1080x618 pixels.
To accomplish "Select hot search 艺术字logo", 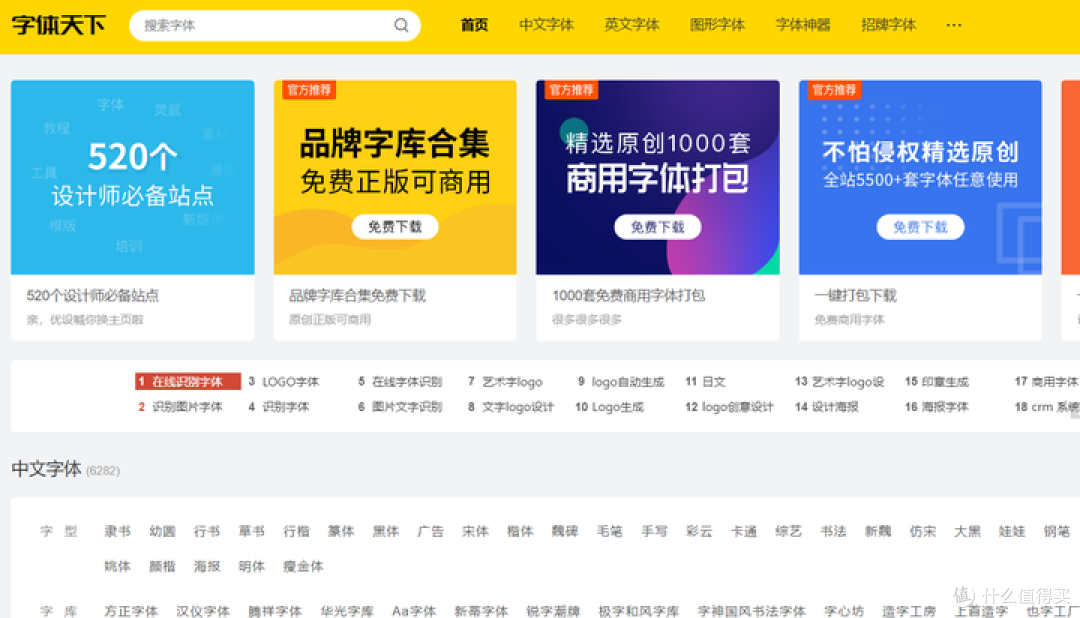I will [512, 382].
